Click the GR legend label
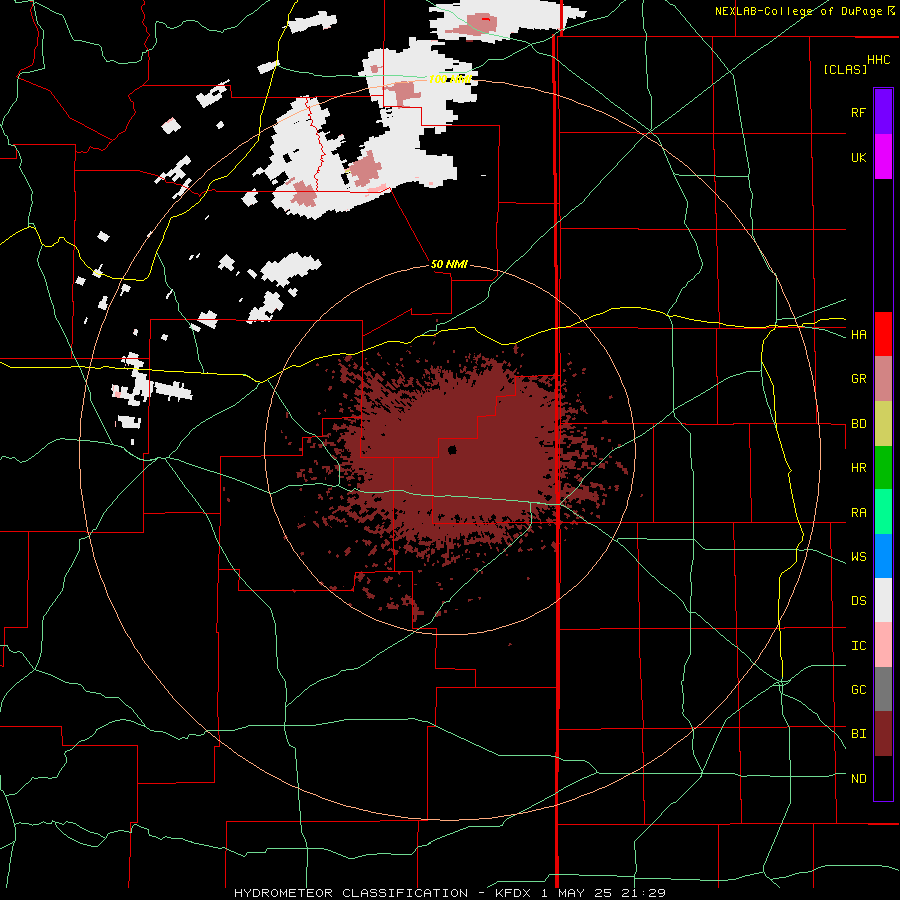900x900 pixels. (858, 379)
